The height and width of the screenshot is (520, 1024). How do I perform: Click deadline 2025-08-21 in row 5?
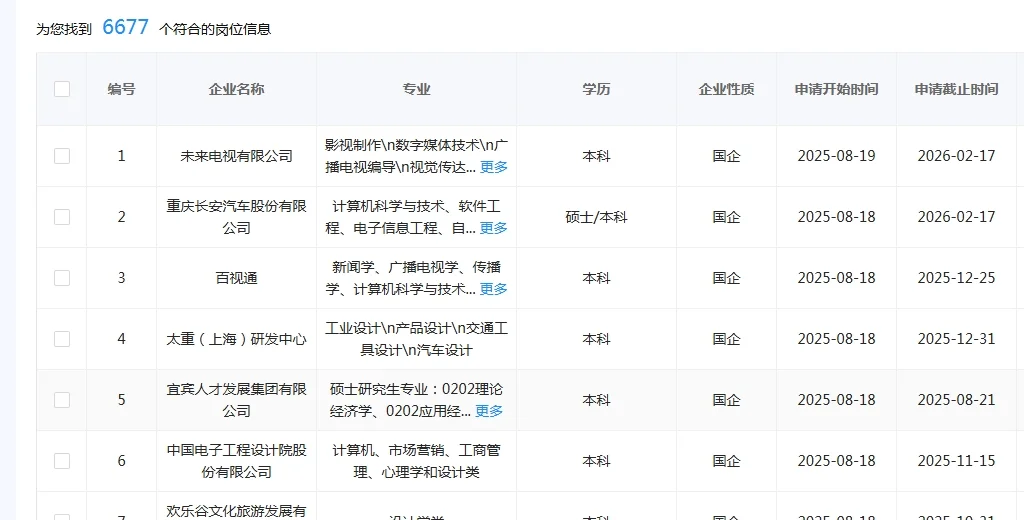pyautogui.click(x=957, y=400)
